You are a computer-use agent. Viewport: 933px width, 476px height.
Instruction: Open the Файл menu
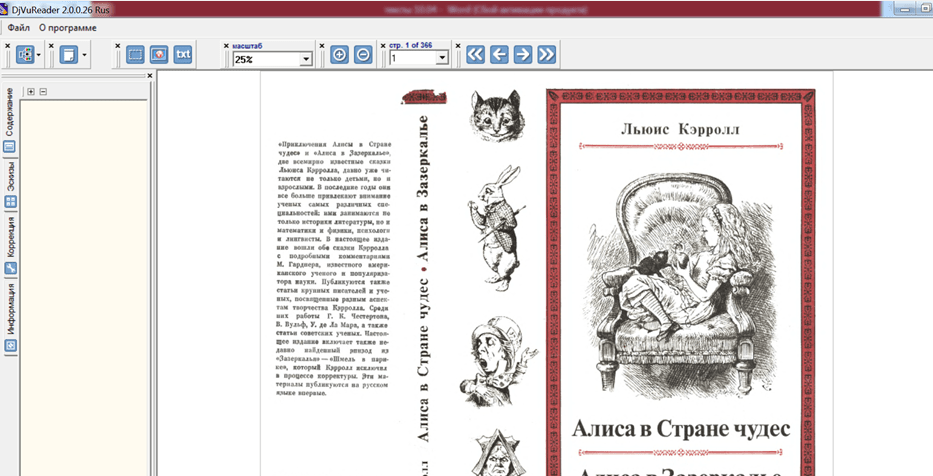tap(18, 28)
